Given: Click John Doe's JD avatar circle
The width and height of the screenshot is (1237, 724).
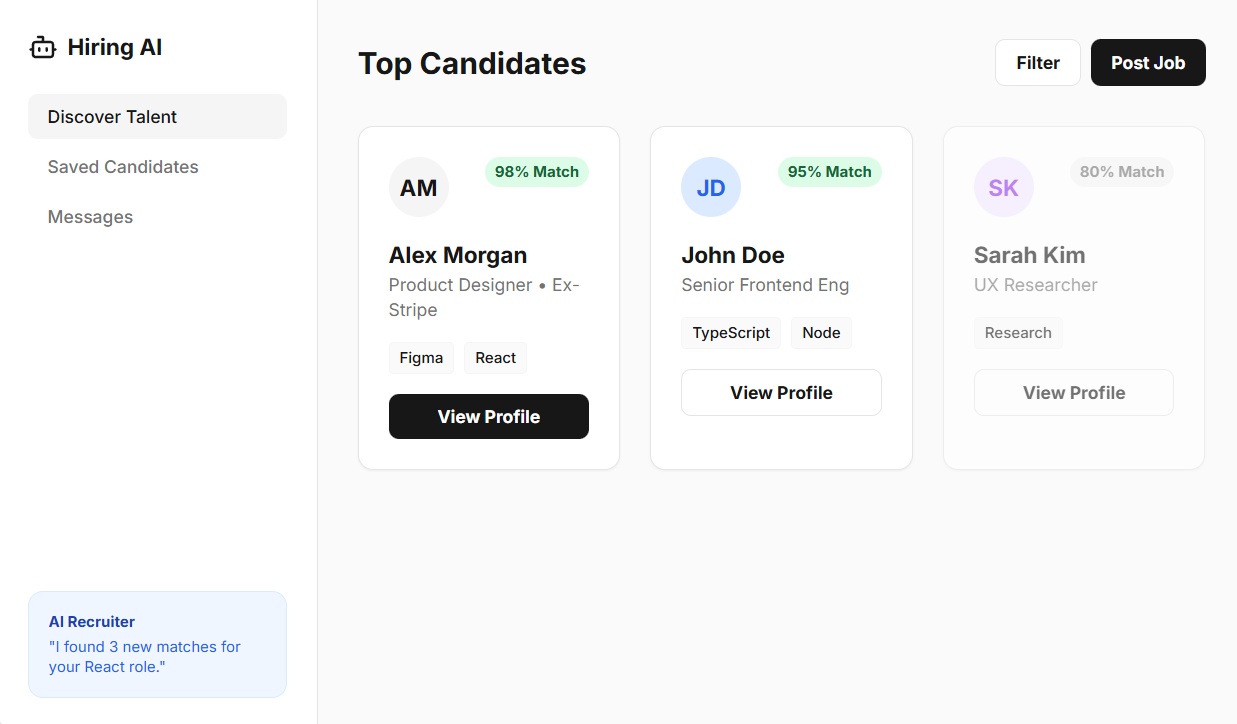Looking at the screenshot, I should point(711,187).
